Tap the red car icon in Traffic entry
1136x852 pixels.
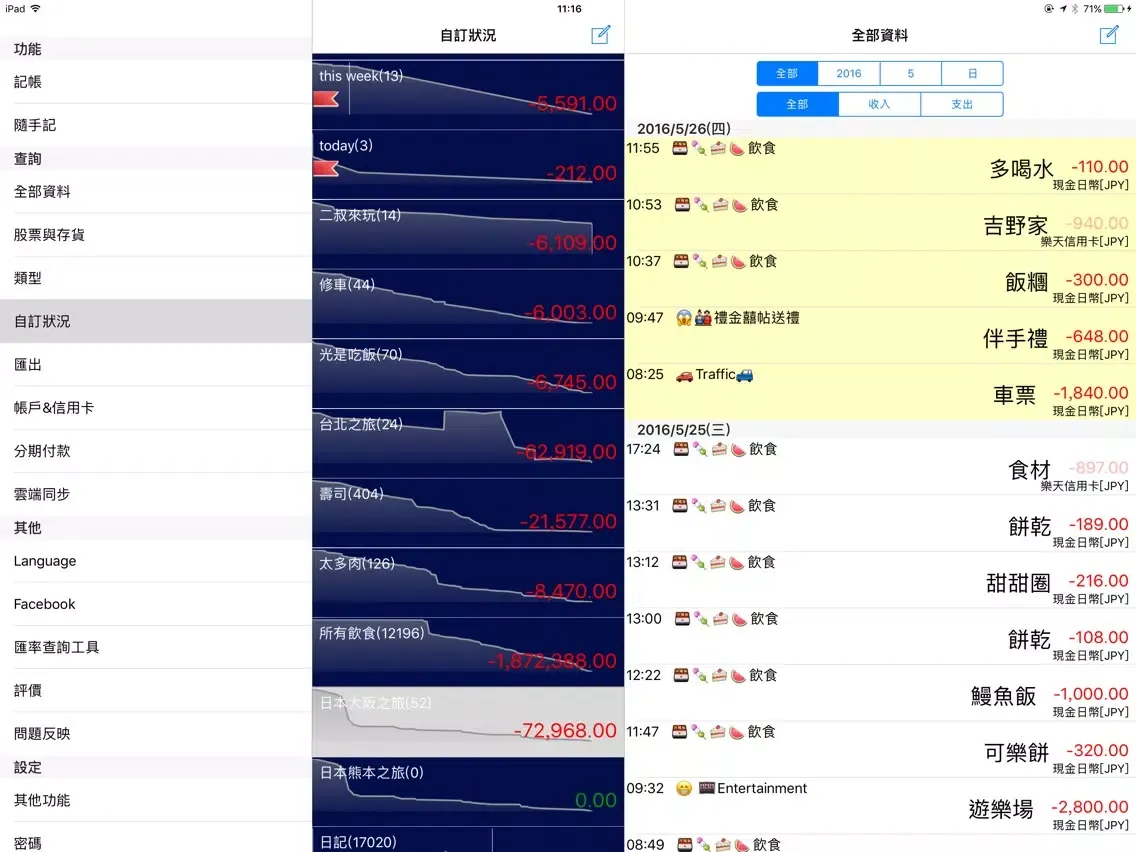coord(684,375)
